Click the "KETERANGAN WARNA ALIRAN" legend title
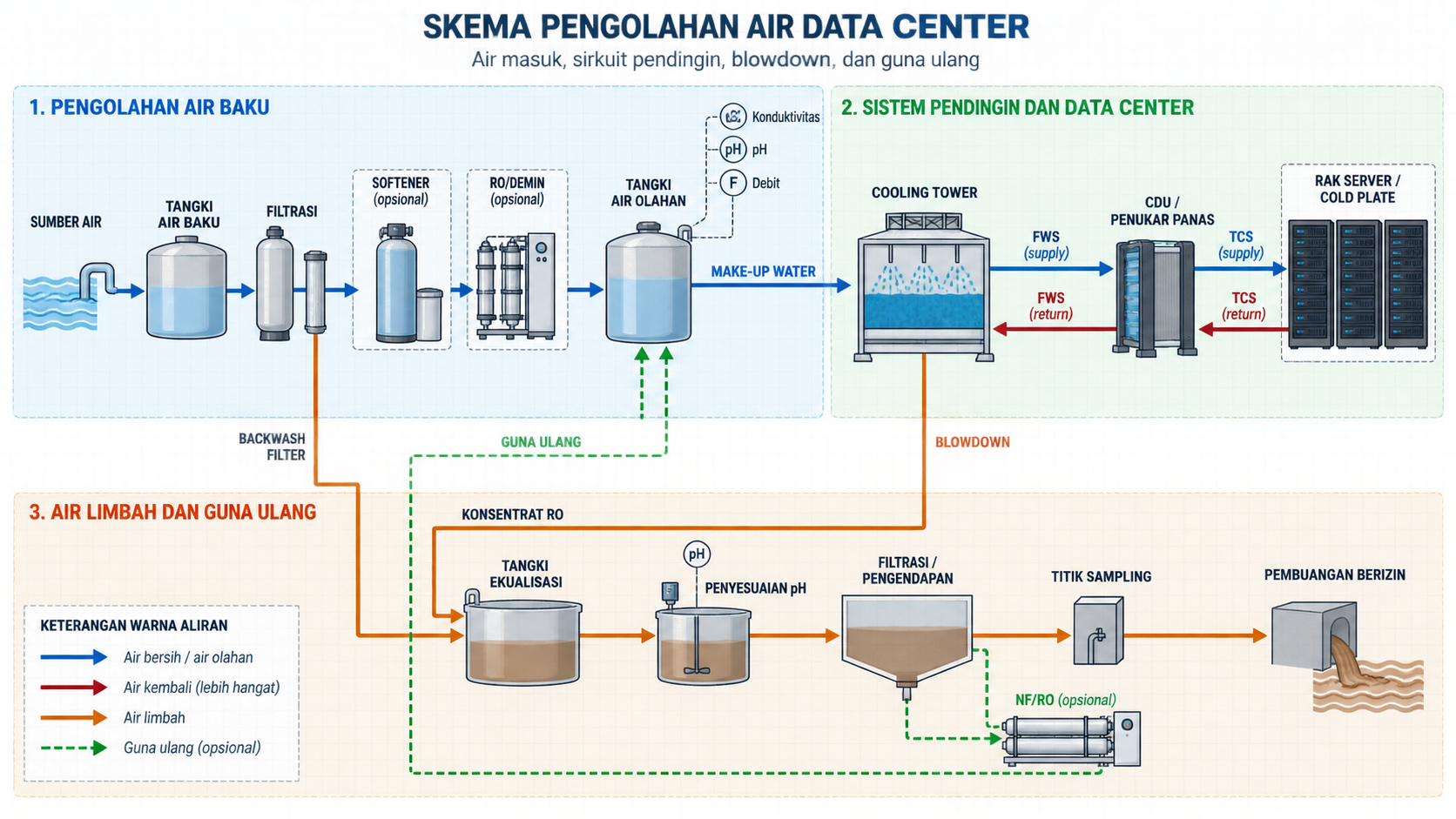The height and width of the screenshot is (819, 1456). pos(134,625)
